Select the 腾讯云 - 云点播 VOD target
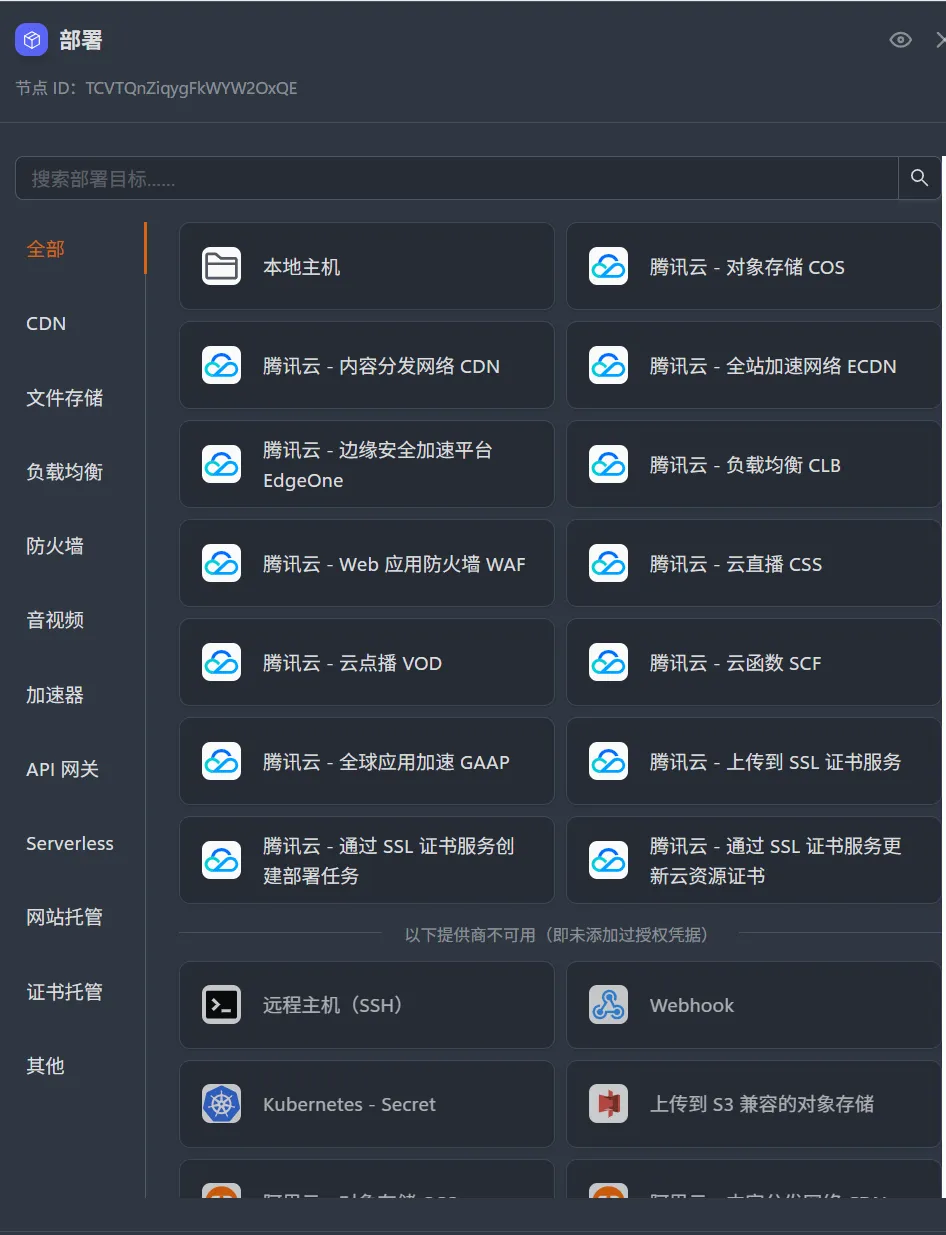Screen dimensions: 946x1235 tap(366, 662)
